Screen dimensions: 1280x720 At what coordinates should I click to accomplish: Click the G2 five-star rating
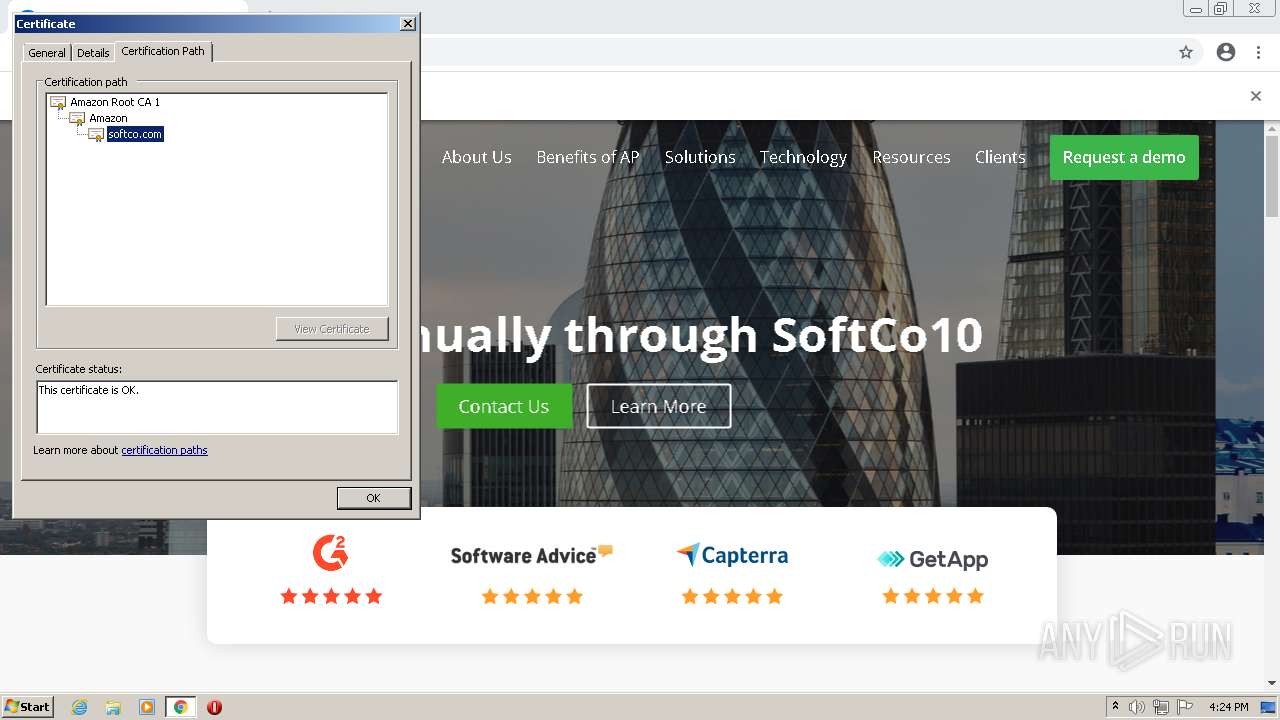pos(331,596)
